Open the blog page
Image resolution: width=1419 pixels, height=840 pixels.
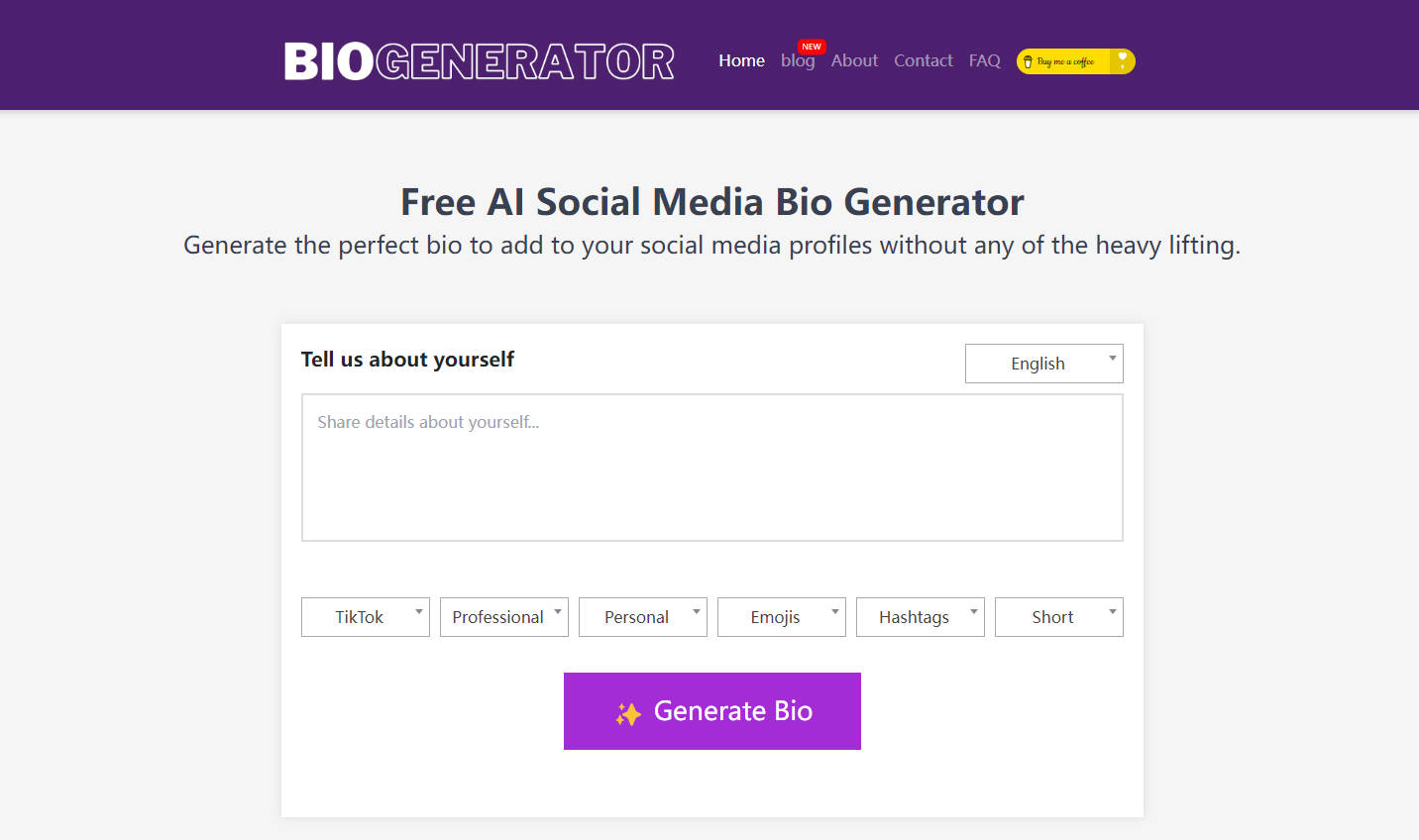click(x=799, y=60)
